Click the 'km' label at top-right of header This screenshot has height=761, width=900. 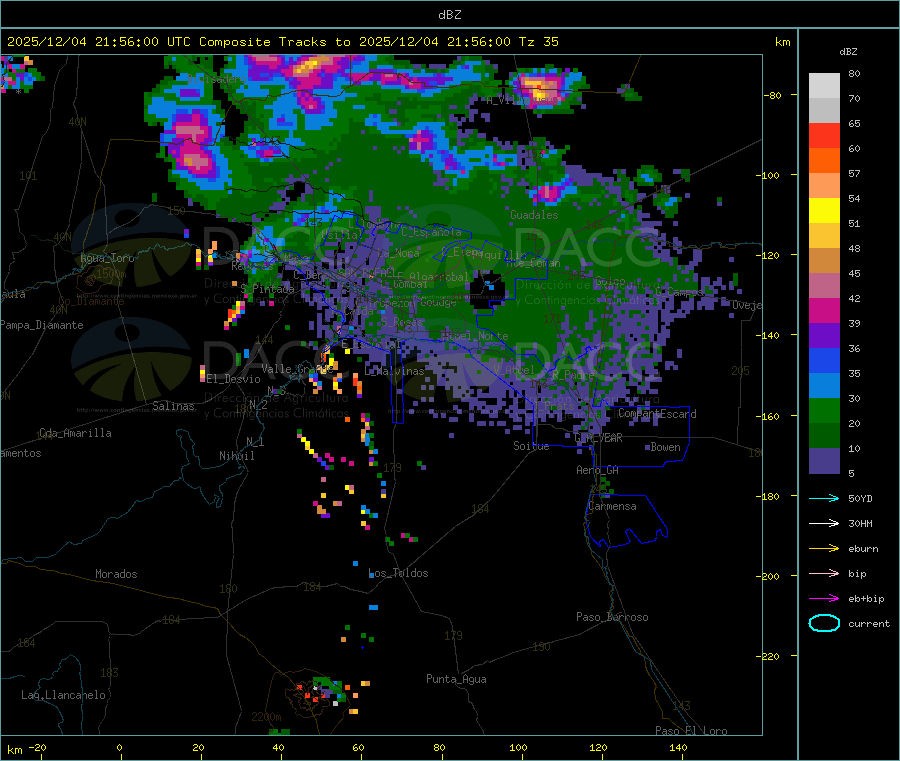[782, 42]
